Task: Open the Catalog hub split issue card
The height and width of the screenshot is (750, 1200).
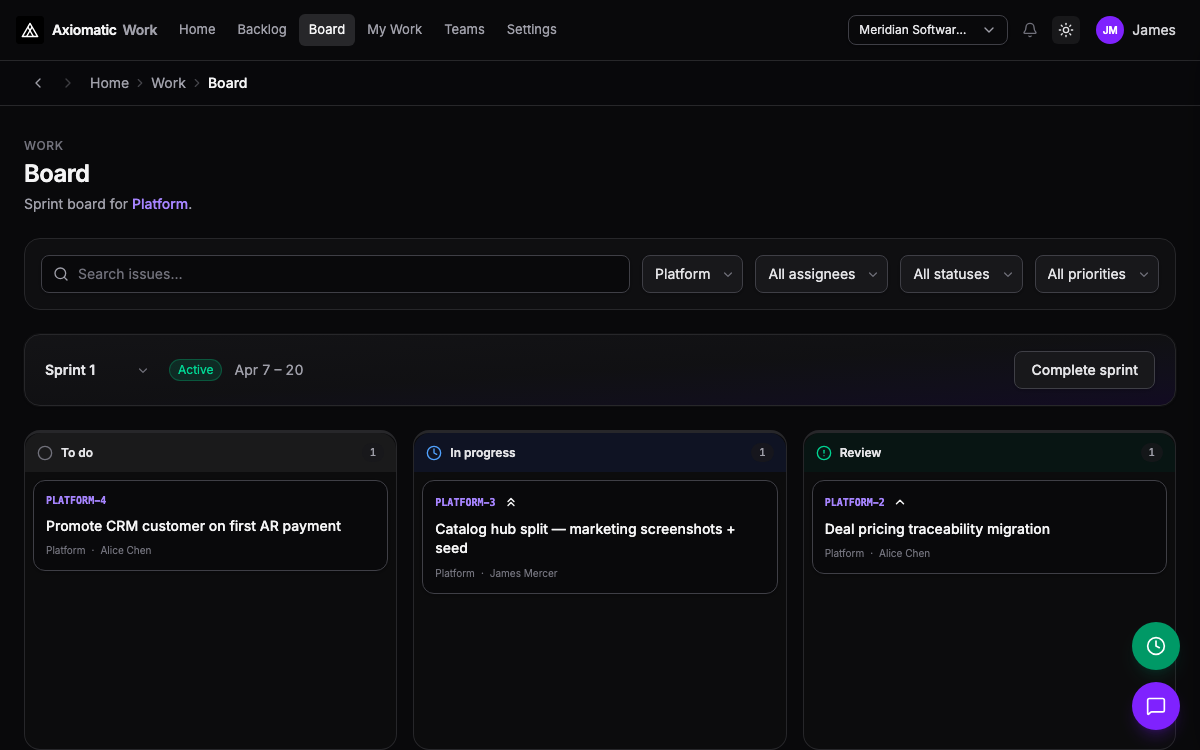Action: pos(600,537)
